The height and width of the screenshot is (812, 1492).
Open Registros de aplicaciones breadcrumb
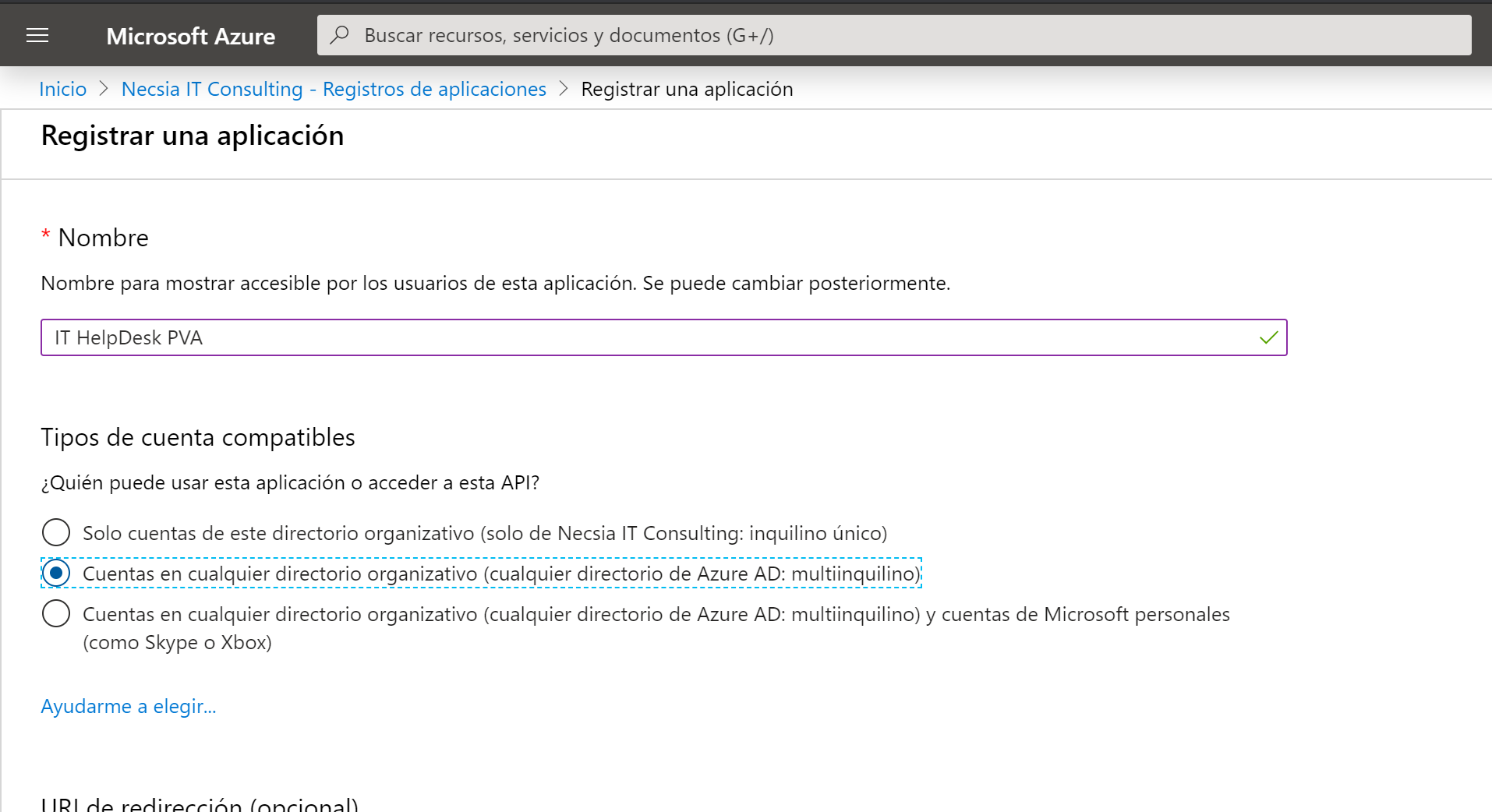334,89
